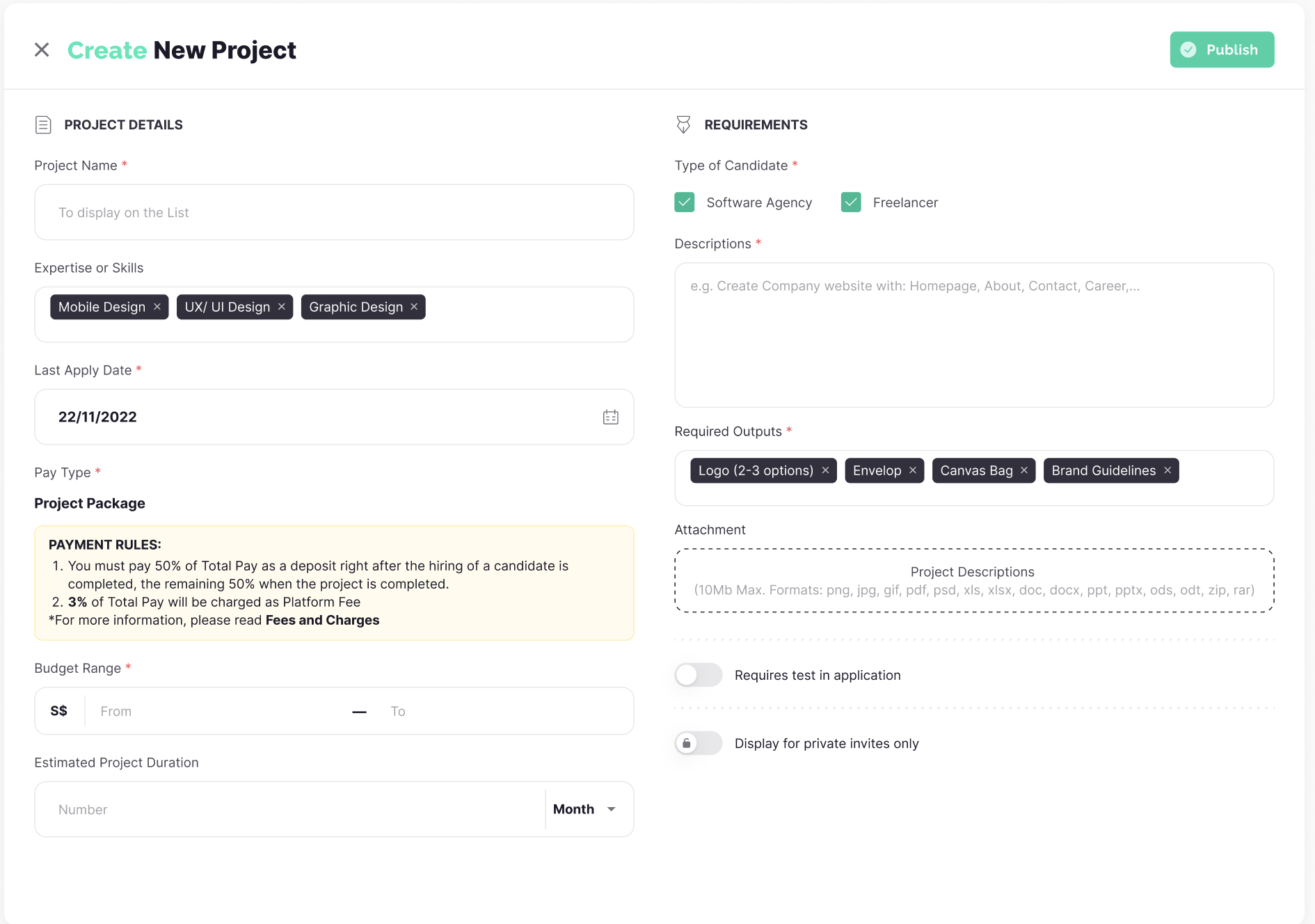Focus the Descriptions text area
Image resolution: width=1315 pixels, height=924 pixels.
click(x=973, y=335)
